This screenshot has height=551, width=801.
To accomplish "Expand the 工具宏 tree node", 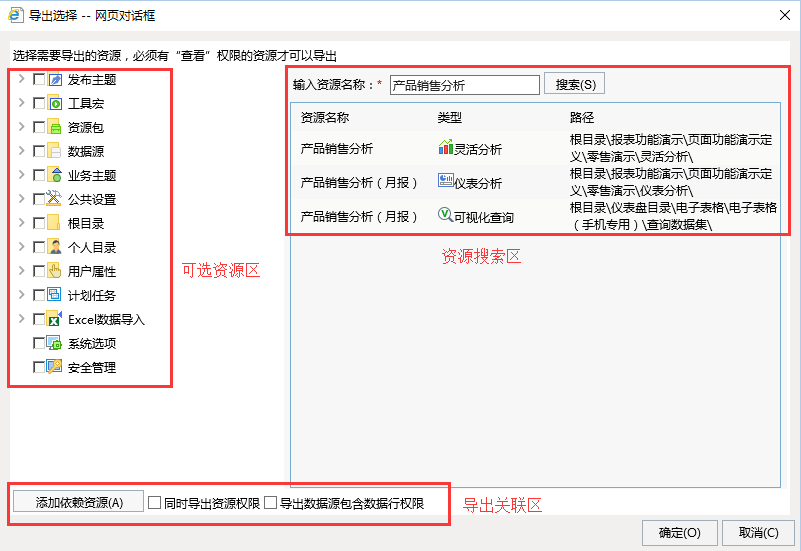I will [x=21, y=103].
